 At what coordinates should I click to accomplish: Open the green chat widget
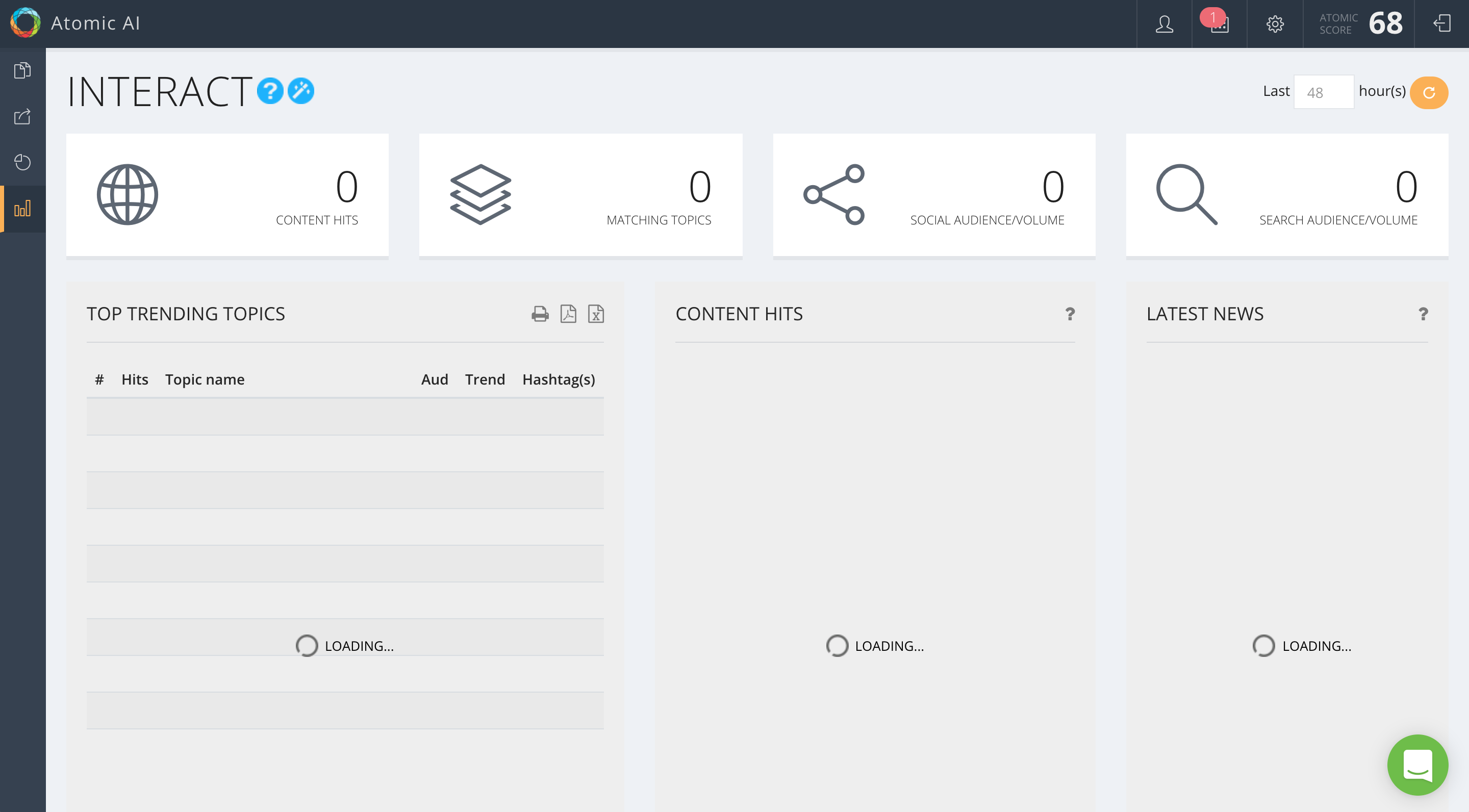tap(1417, 764)
